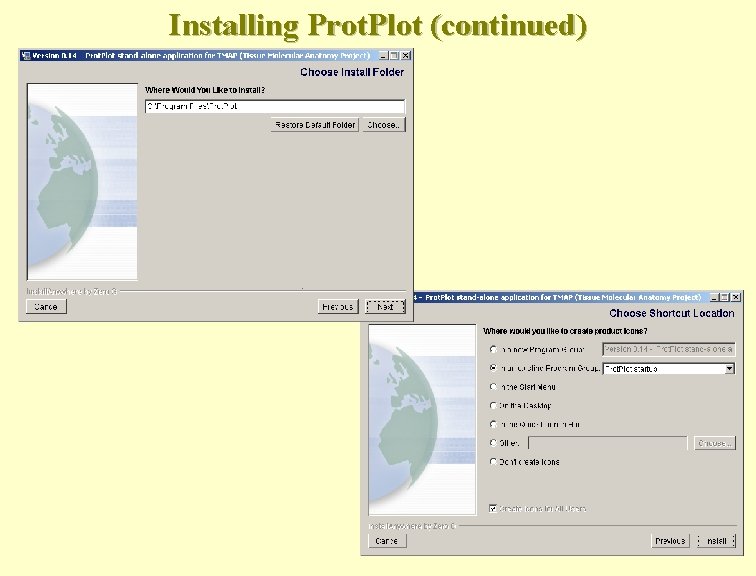Screen dimensions: 756x576
Task: Click Previous in the Install Folder dialog
Action: coord(338,307)
